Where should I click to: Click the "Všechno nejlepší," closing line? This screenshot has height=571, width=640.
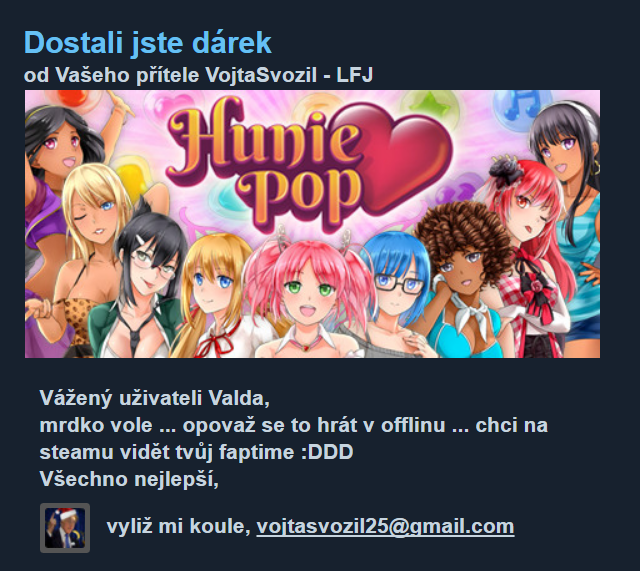(x=129, y=479)
